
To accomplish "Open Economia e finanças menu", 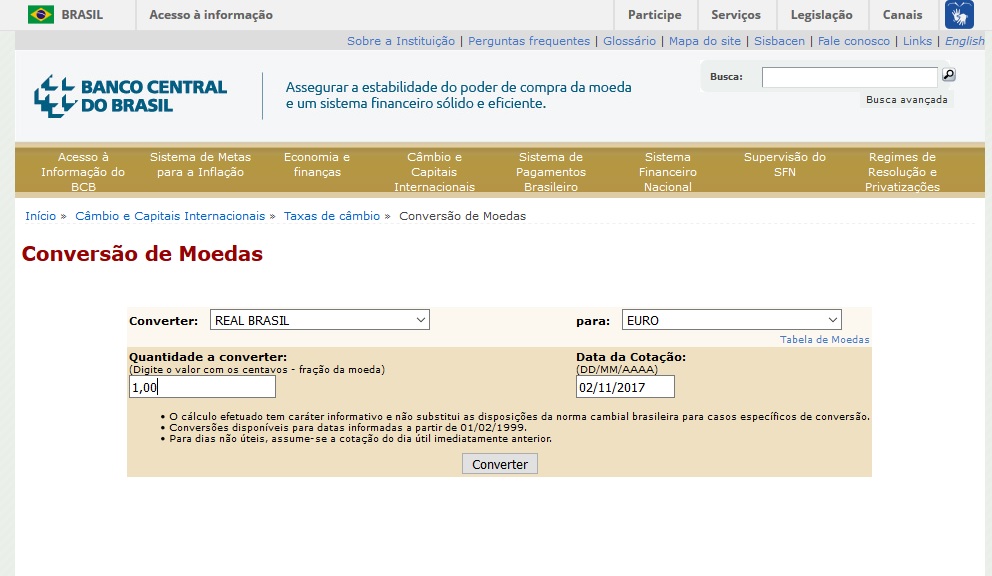I will click(x=317, y=165).
